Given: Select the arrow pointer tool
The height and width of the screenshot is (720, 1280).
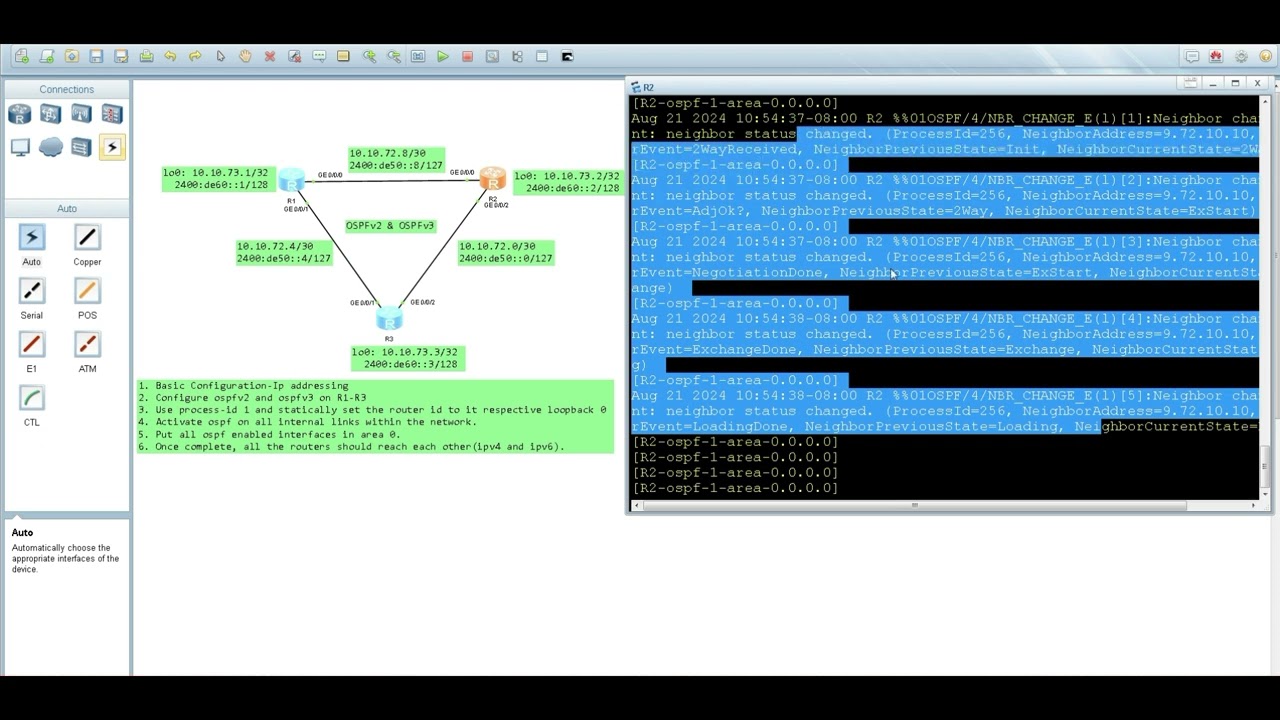Looking at the screenshot, I should tap(221, 57).
